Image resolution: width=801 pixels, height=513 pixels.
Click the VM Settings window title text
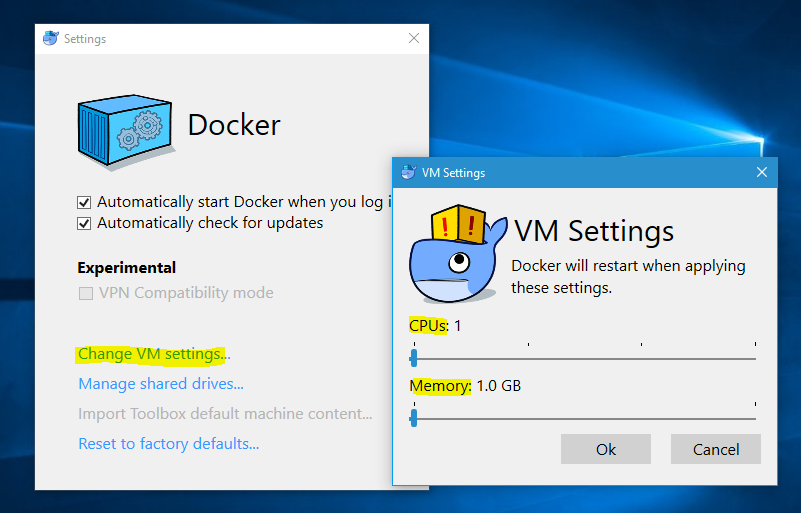coord(453,173)
